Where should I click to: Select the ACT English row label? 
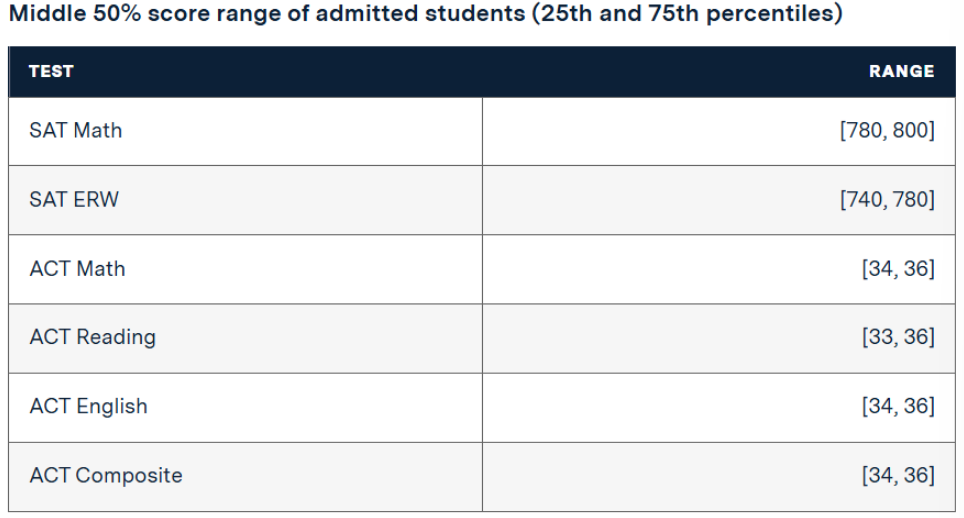point(88,406)
